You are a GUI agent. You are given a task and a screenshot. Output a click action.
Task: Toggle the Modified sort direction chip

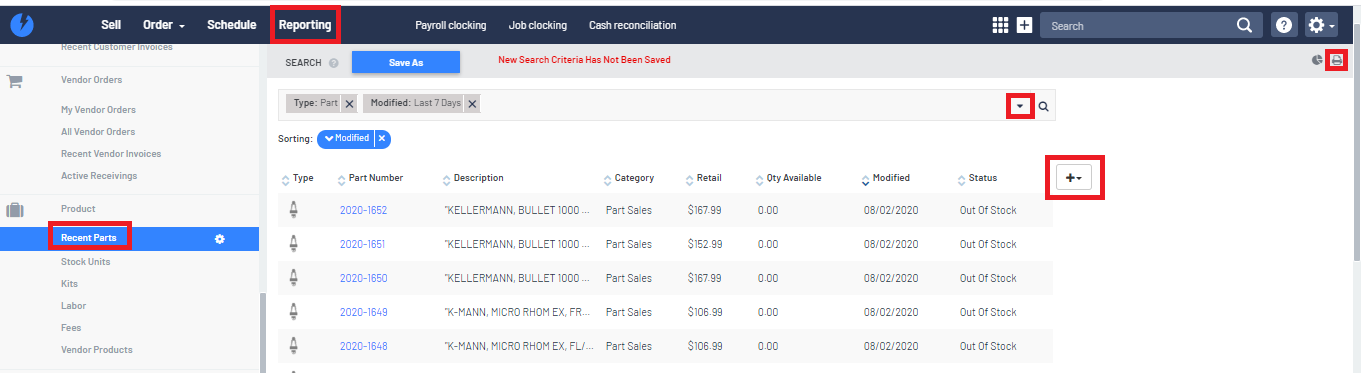pyautogui.click(x=347, y=138)
